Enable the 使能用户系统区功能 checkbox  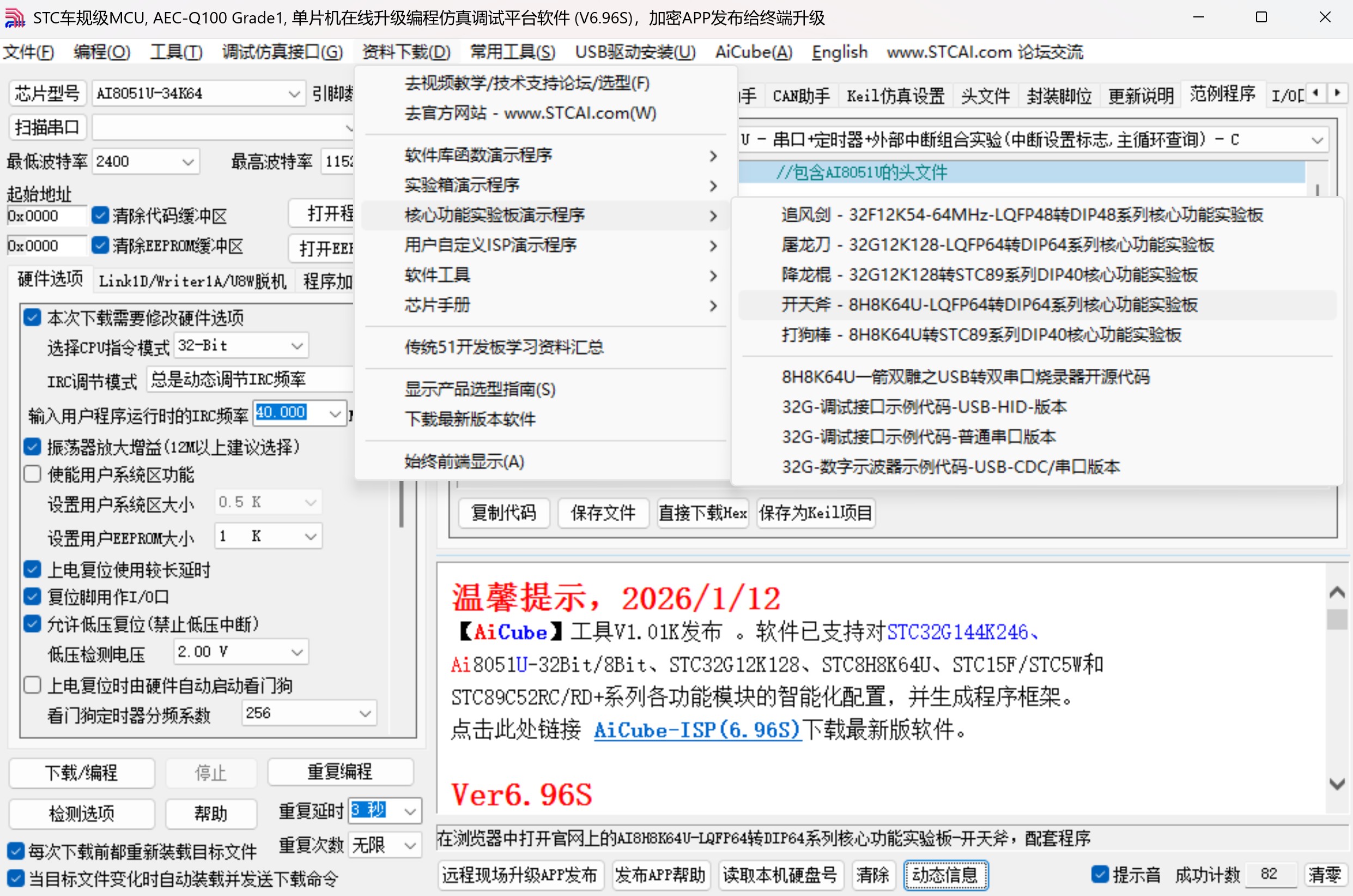[32, 474]
